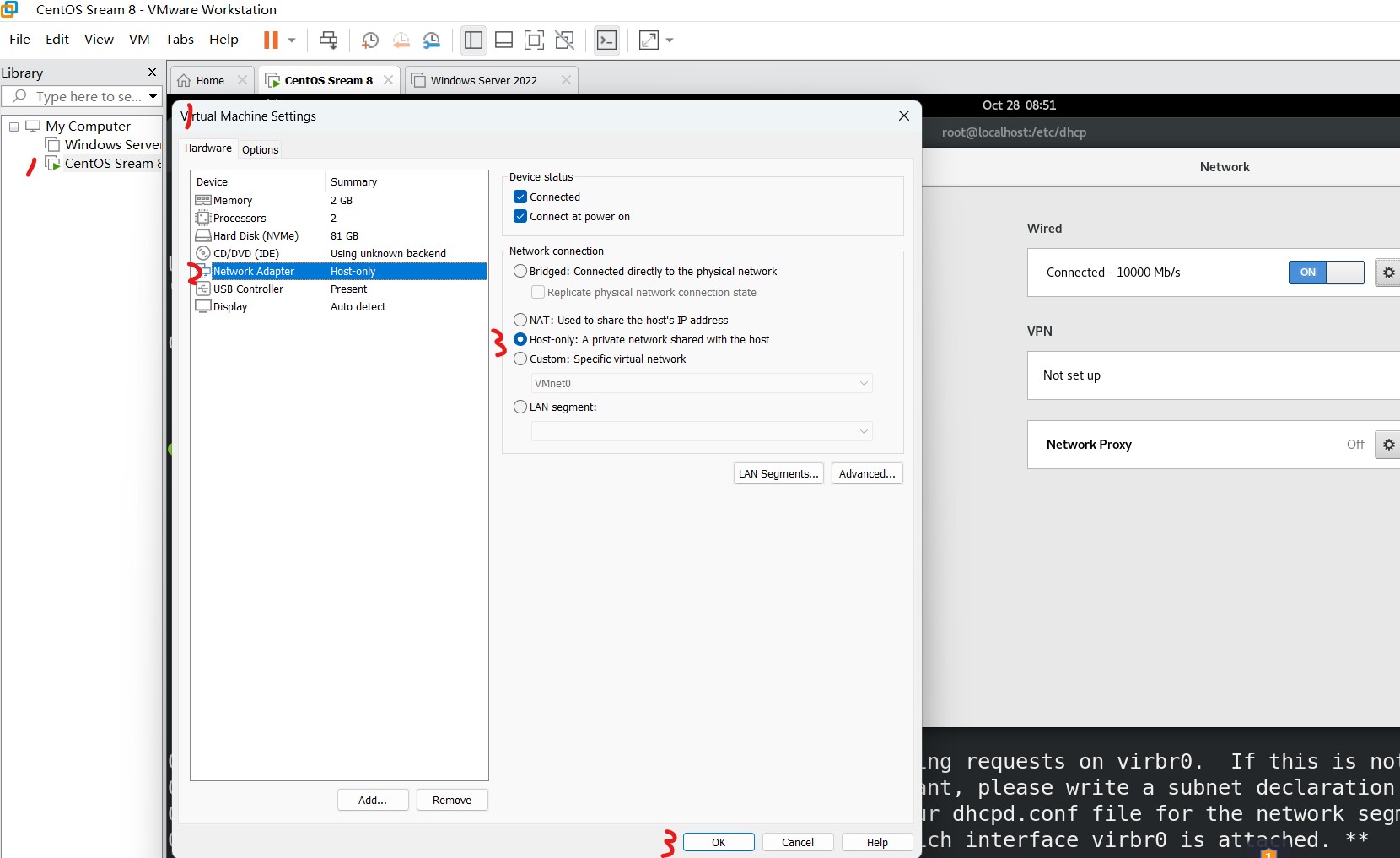Viewport: 1400px width, 858px height.
Task: Open Snapshot Manager wrench-clock icon
Action: [431, 40]
